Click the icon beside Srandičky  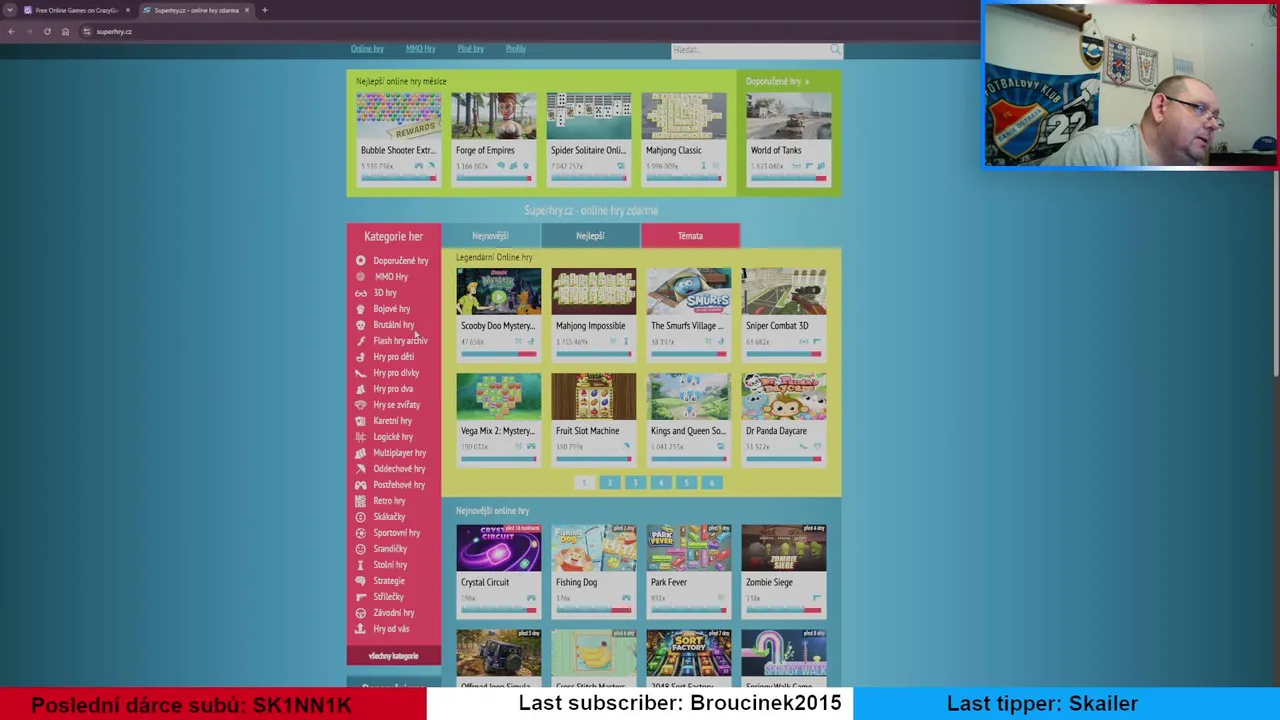(x=361, y=549)
